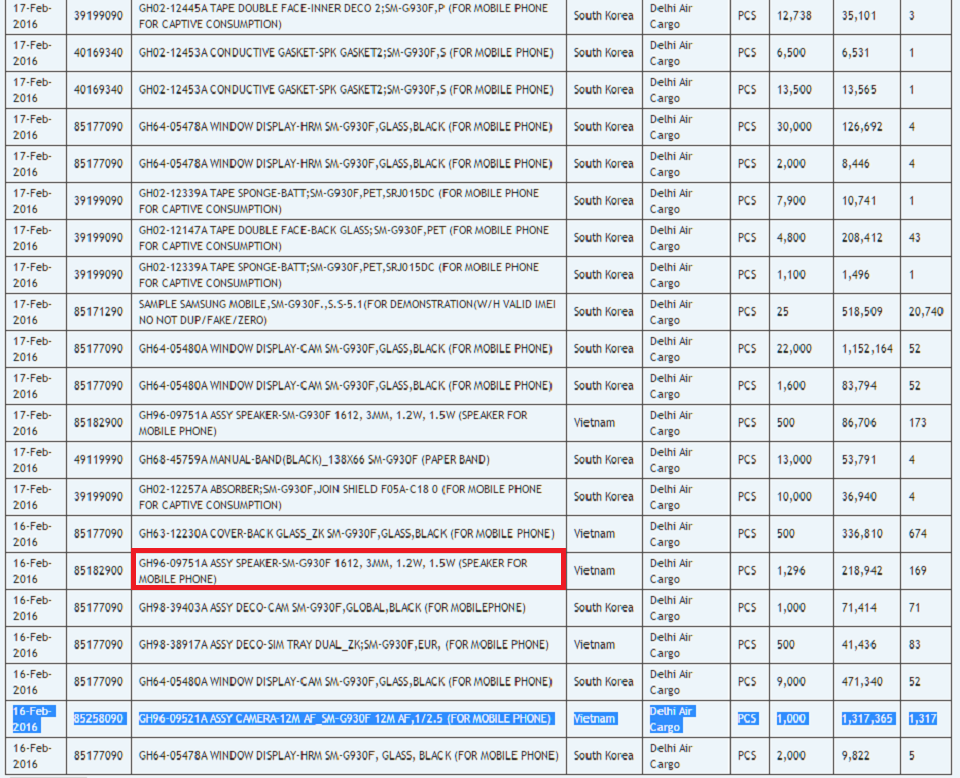960x778 pixels.
Task: Click value cell 13,565
Action: 866,90
